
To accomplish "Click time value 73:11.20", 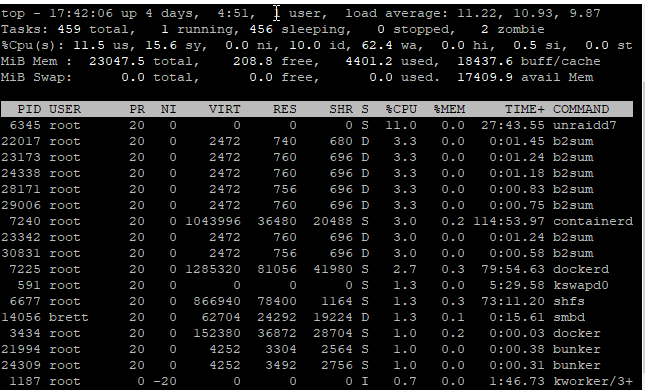I will 513,302.
